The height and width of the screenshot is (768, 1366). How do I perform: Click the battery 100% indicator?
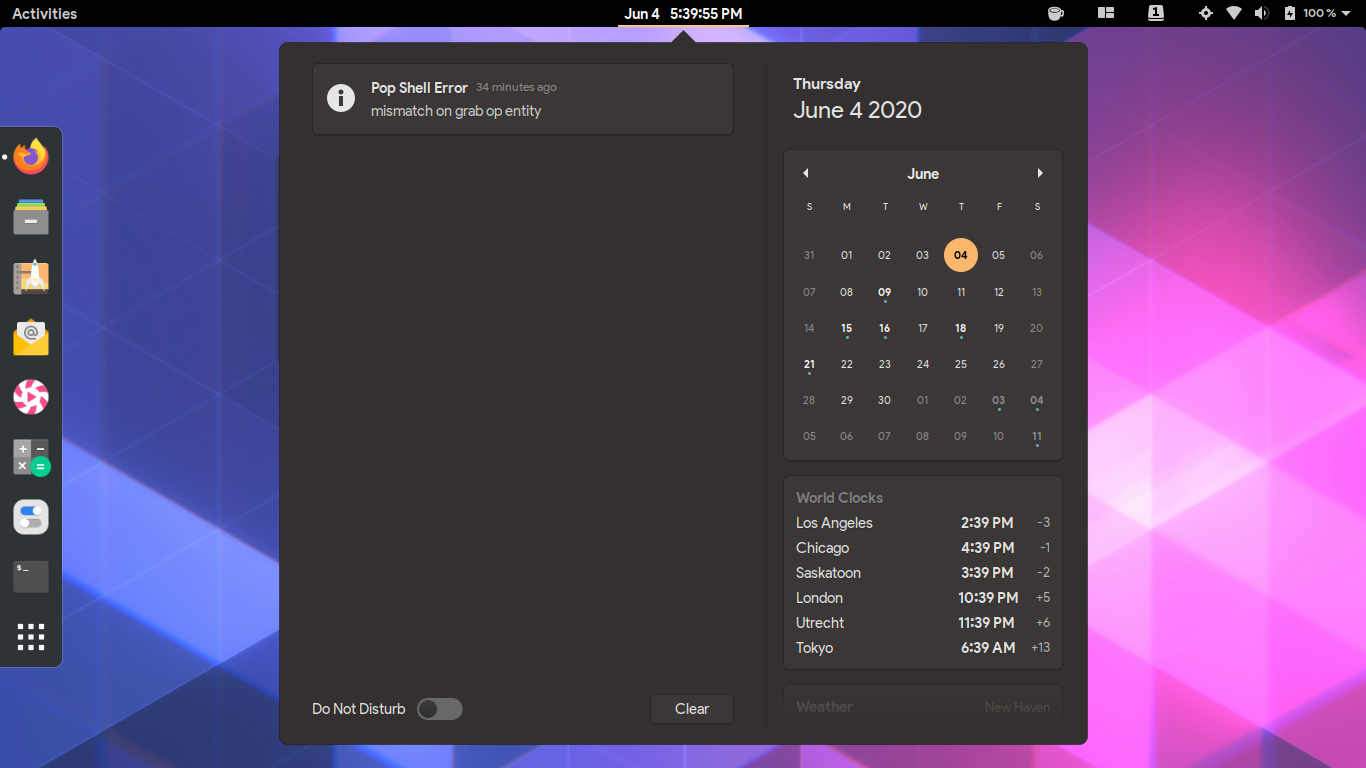pos(1310,13)
